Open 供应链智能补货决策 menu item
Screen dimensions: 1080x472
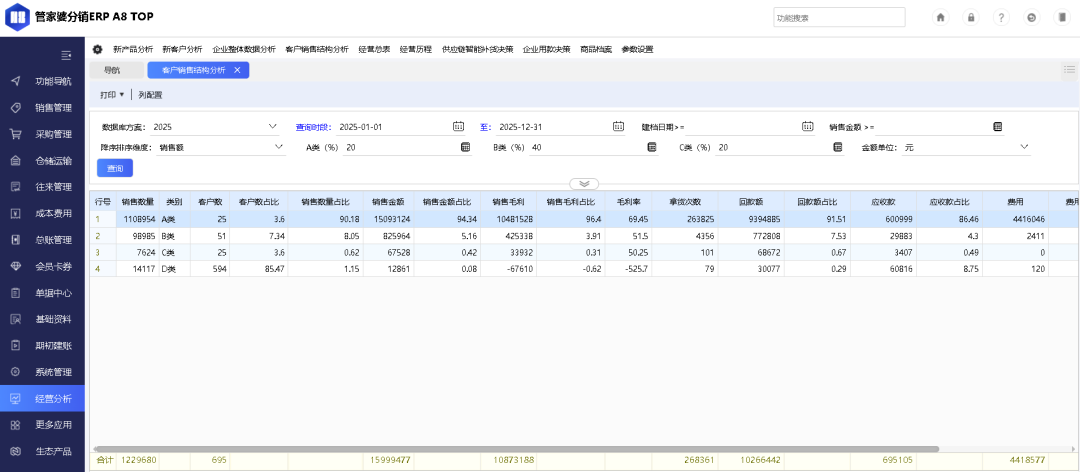477,50
